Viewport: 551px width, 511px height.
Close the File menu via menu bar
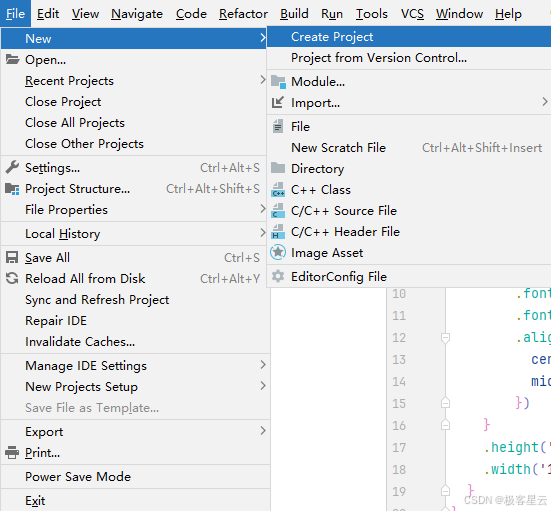[15, 14]
